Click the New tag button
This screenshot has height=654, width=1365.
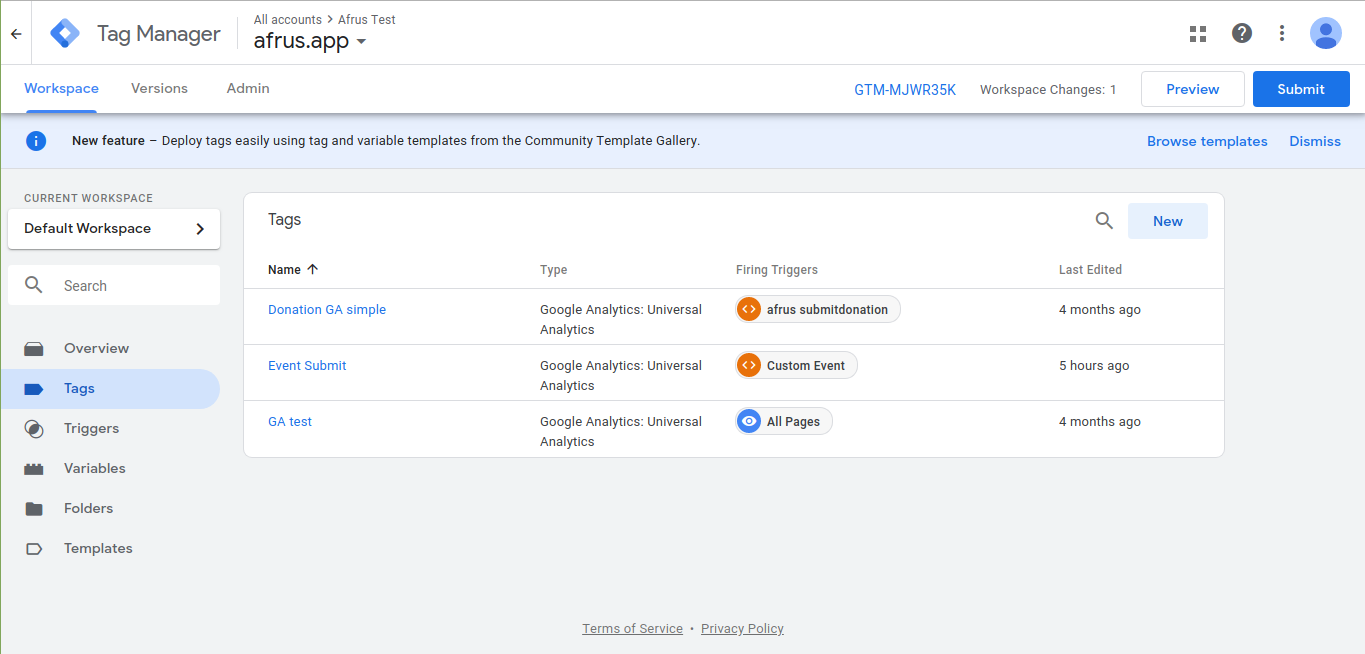pos(1168,221)
